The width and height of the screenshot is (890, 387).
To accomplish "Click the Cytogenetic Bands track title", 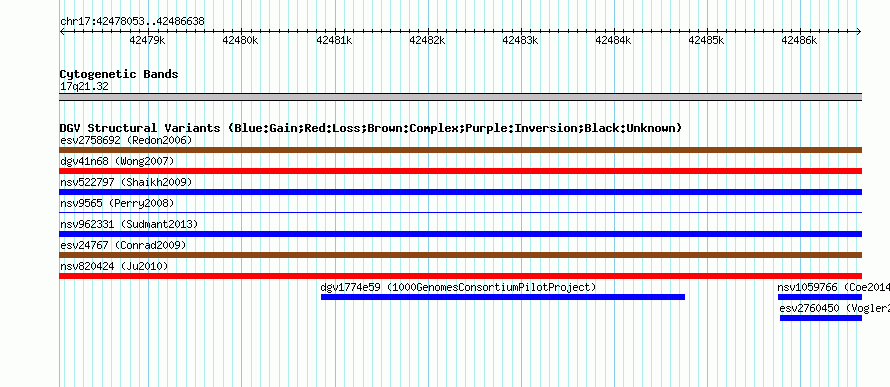I will coord(119,74).
